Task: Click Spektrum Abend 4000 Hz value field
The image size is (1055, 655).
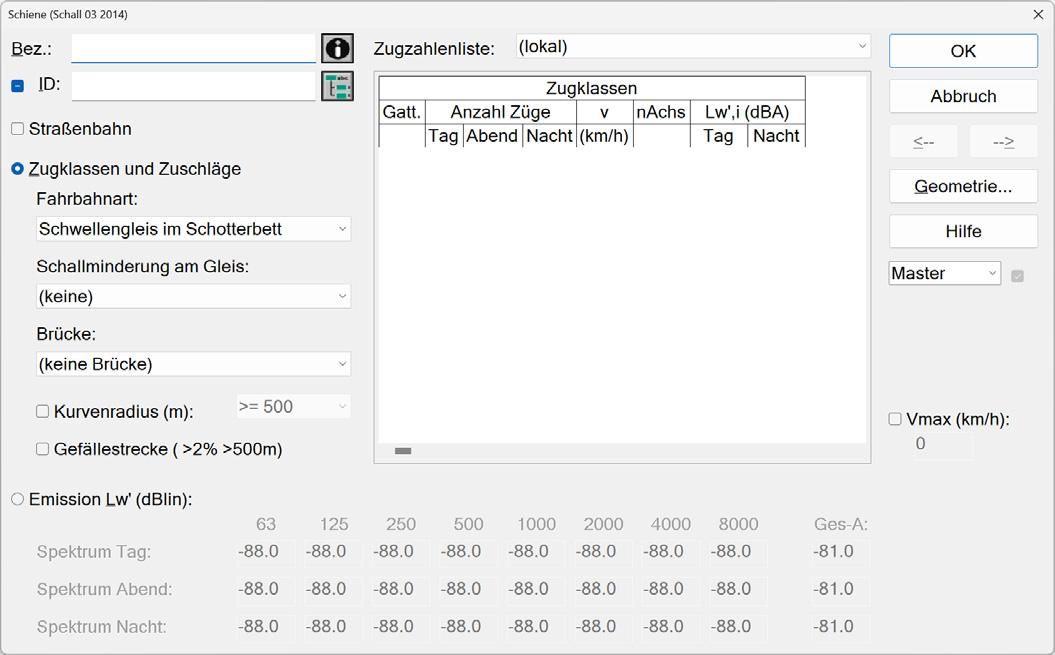Action: click(671, 590)
